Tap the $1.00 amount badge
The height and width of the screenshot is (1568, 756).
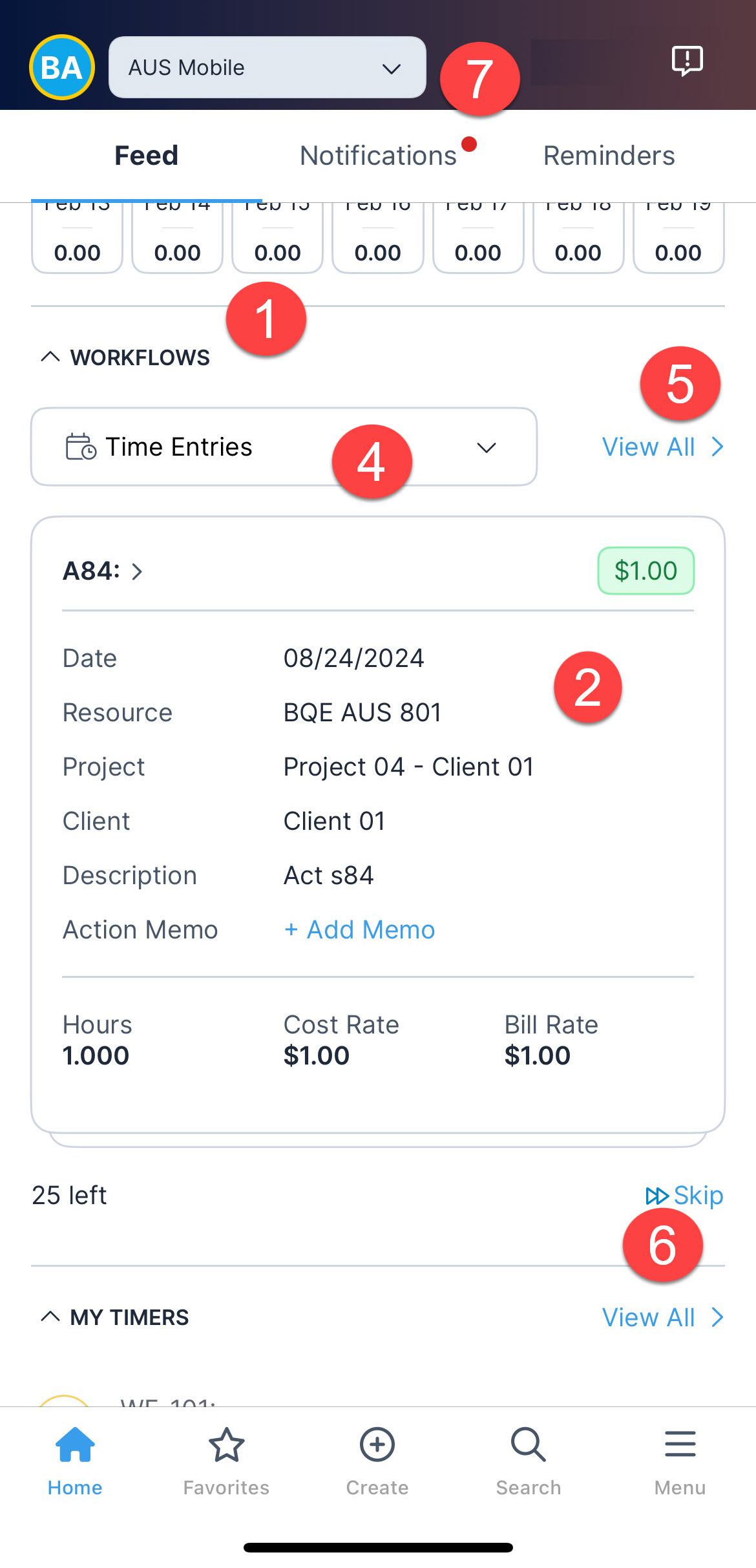(x=646, y=571)
